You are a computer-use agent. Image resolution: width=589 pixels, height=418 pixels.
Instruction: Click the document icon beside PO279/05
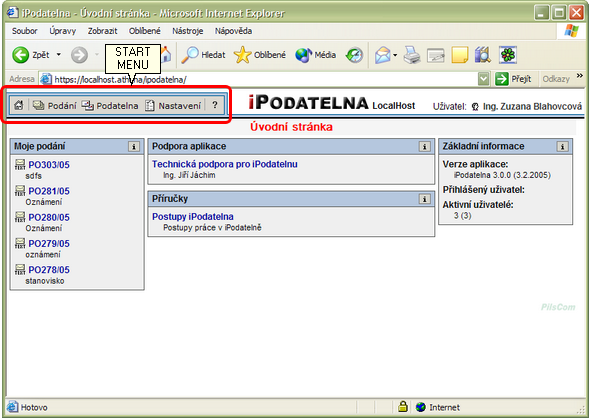pyautogui.click(x=20, y=243)
